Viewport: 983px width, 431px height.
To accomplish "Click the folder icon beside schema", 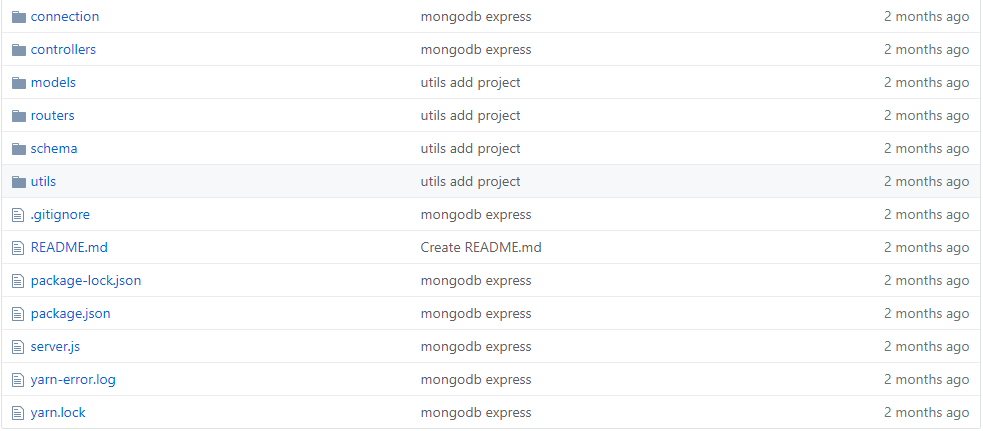I will 19,149.
